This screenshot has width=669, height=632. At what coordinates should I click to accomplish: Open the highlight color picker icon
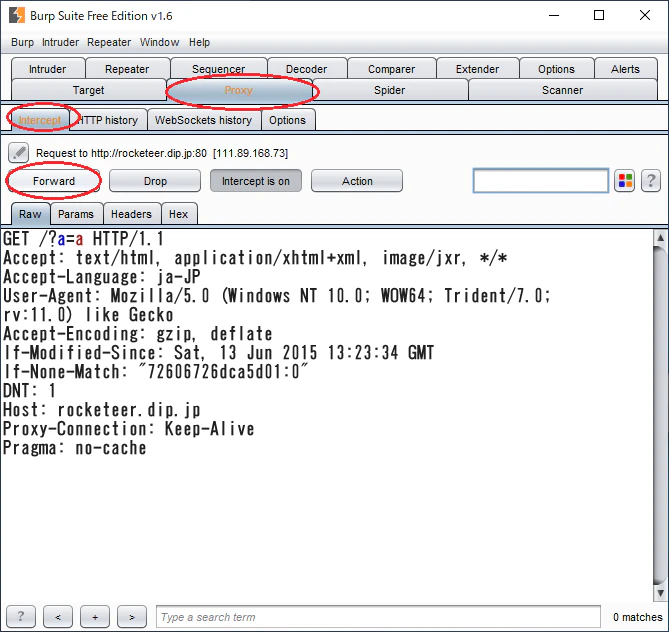625,181
